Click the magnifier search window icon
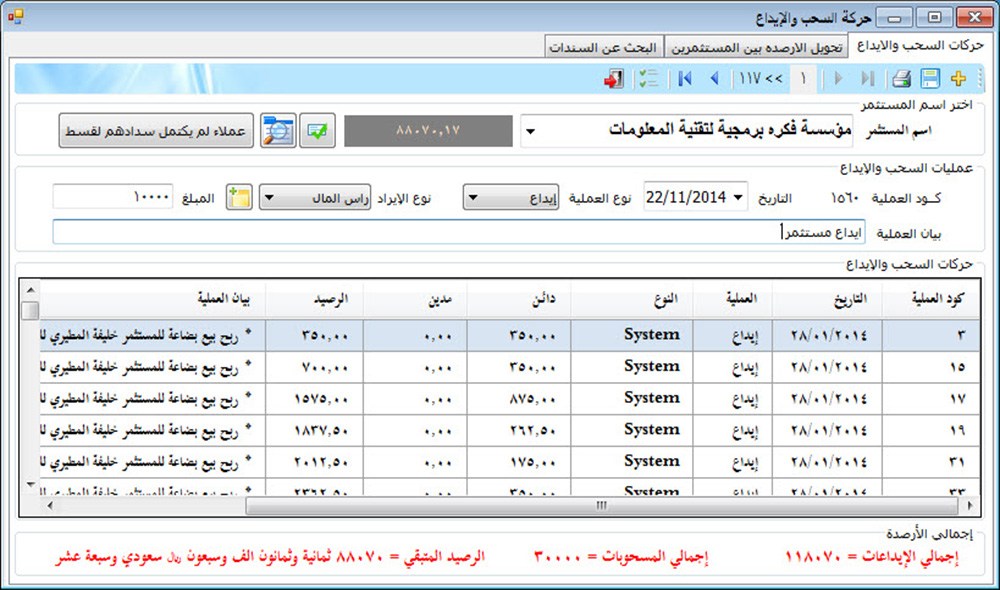 (x=278, y=132)
